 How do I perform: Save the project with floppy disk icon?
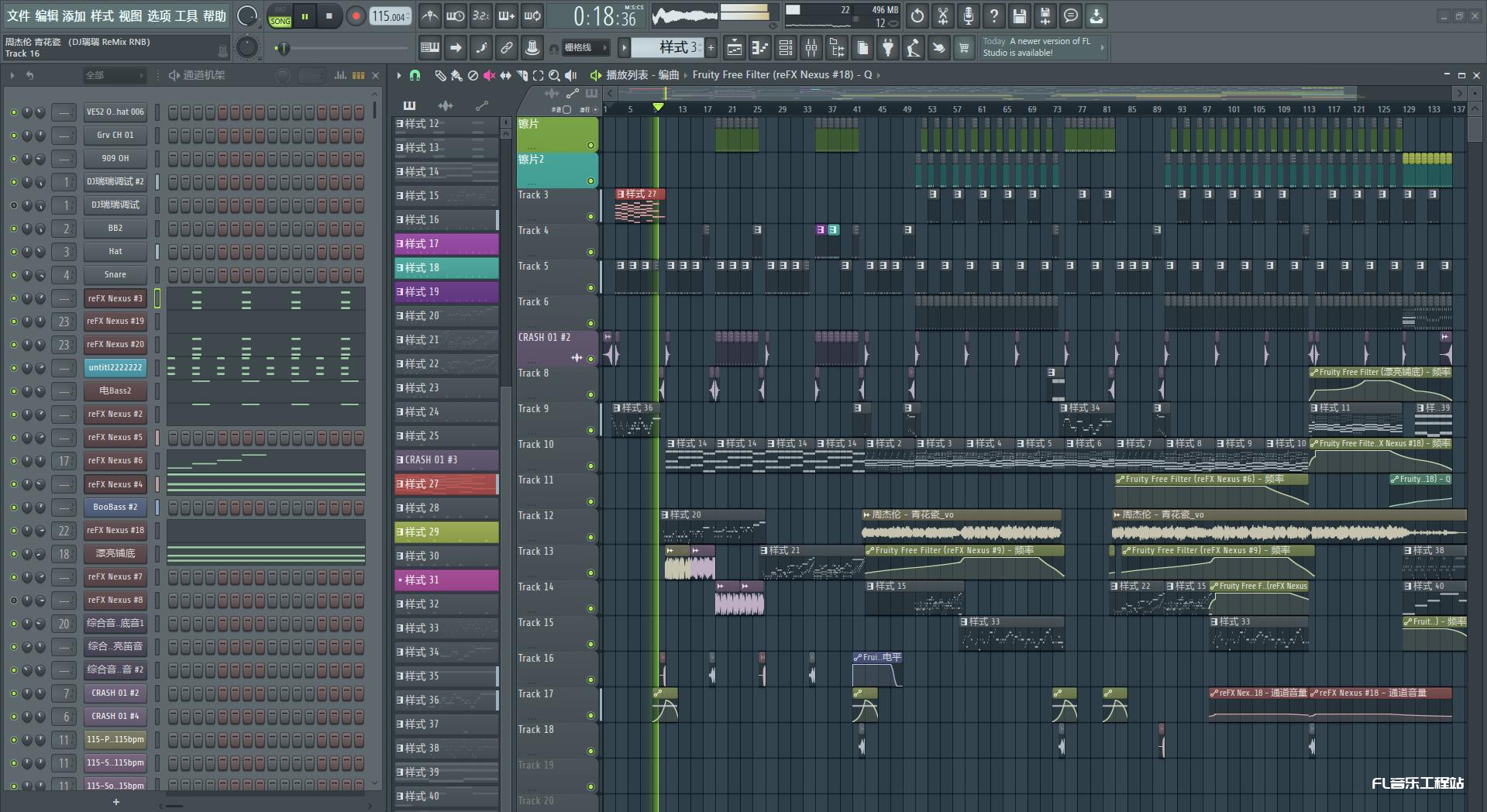[x=1020, y=15]
